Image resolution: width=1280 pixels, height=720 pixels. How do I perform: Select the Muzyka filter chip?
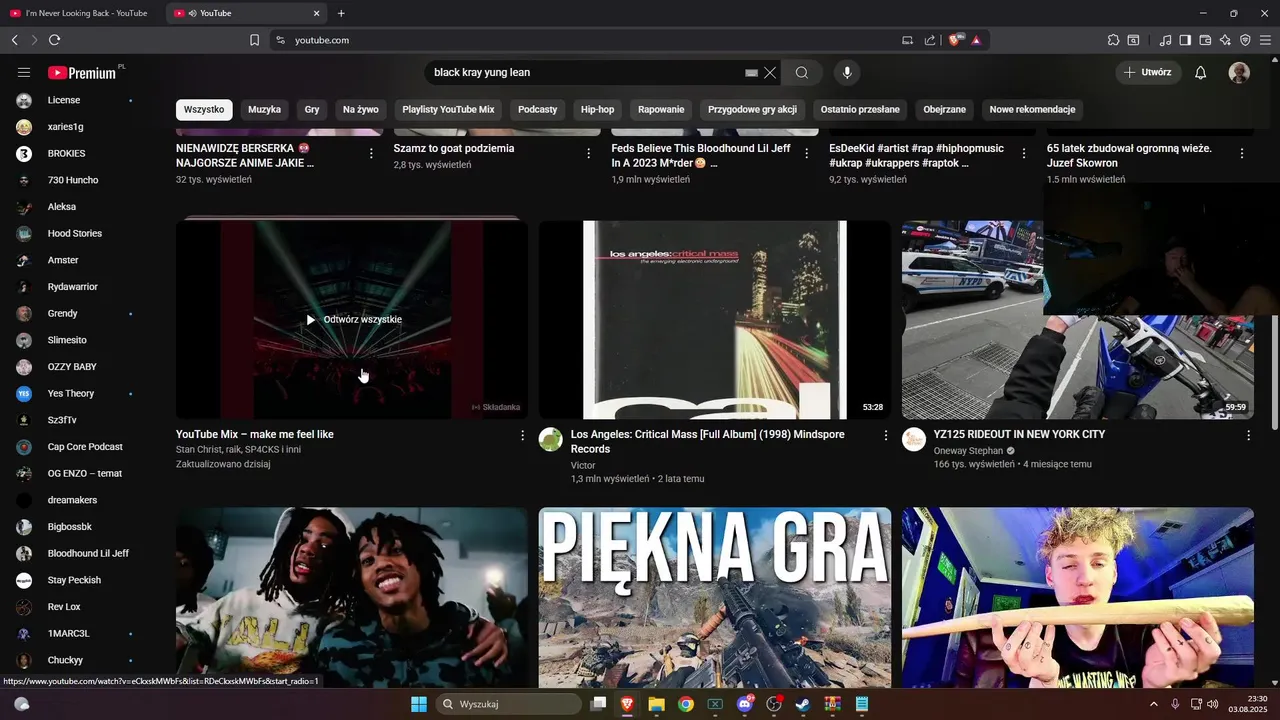[265, 110]
